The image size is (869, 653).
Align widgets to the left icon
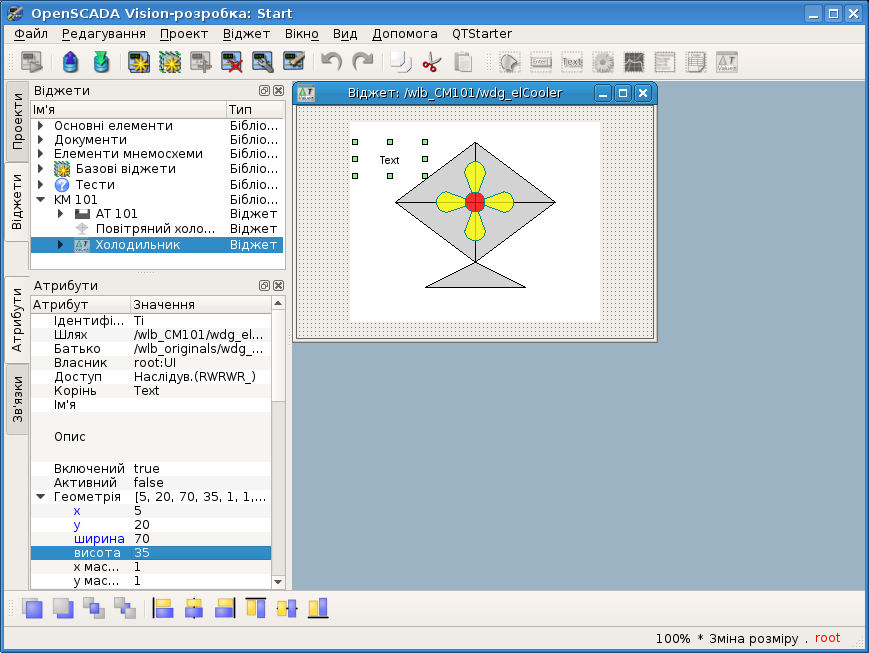[163, 608]
